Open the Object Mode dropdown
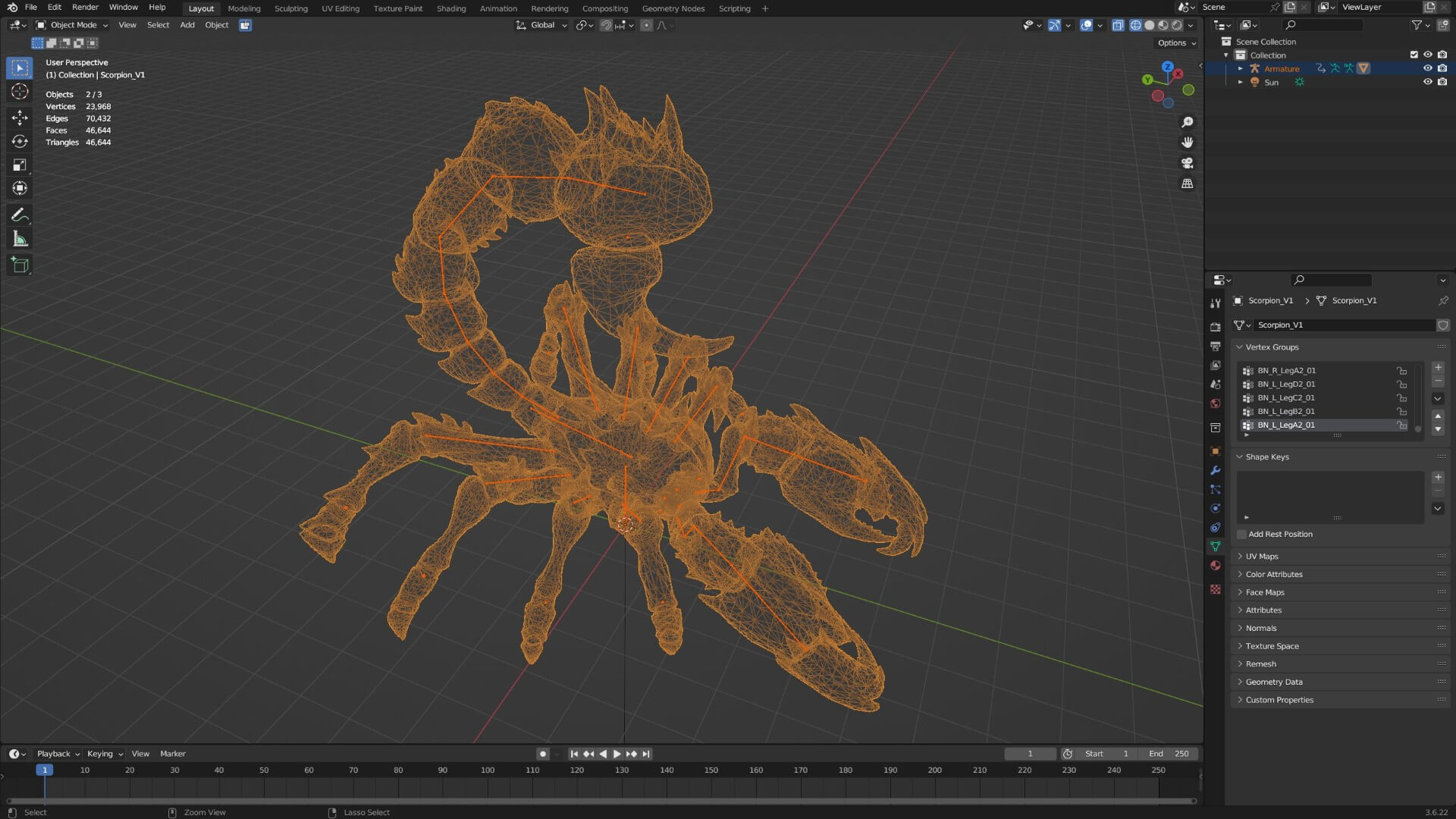The image size is (1456, 819). [x=72, y=25]
